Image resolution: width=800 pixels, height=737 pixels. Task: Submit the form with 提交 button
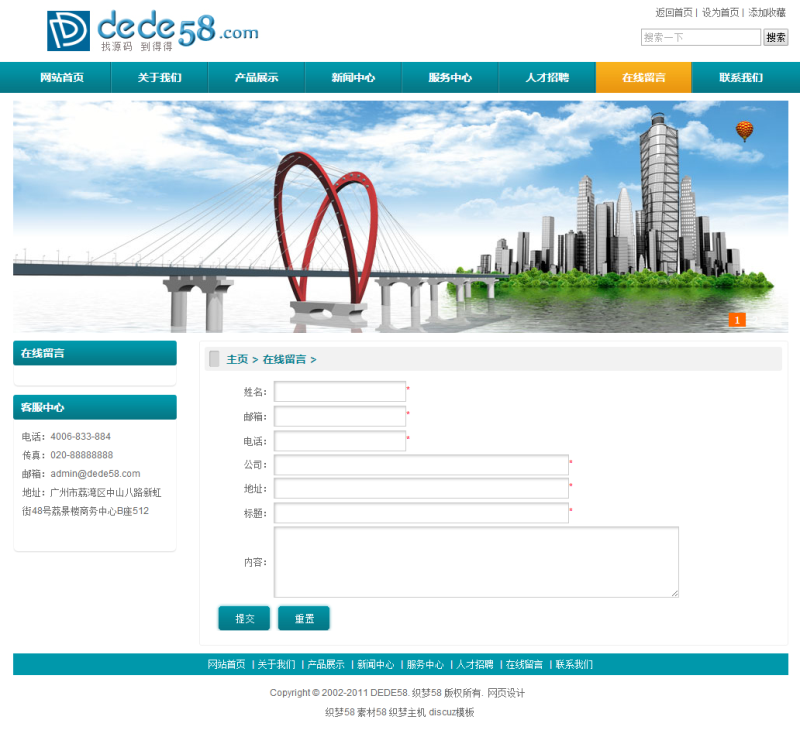(244, 618)
